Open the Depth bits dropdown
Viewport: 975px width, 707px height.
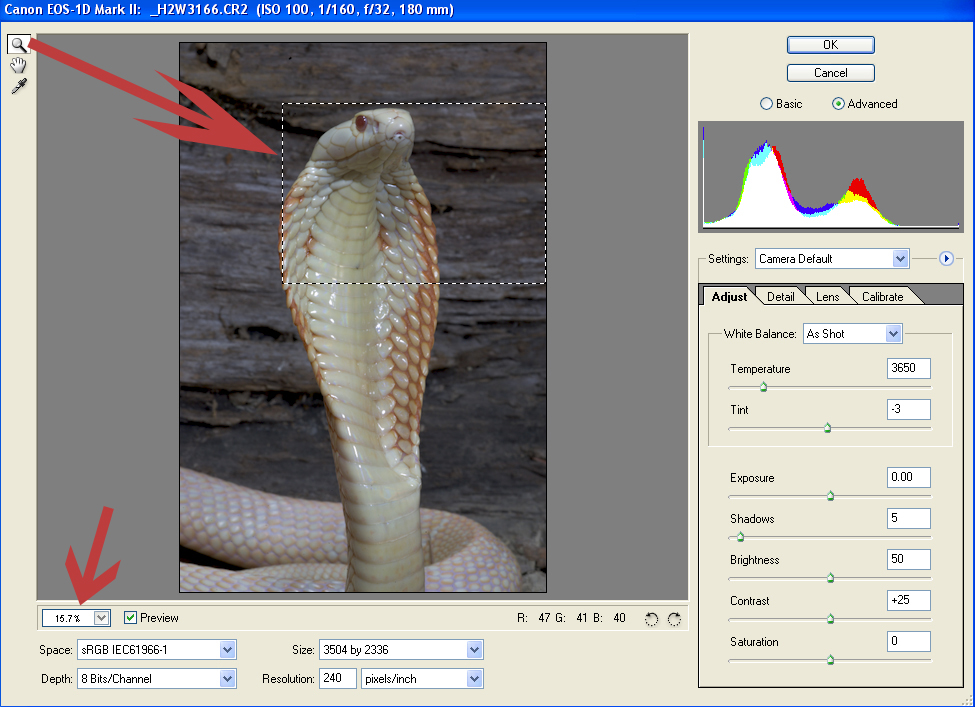229,679
